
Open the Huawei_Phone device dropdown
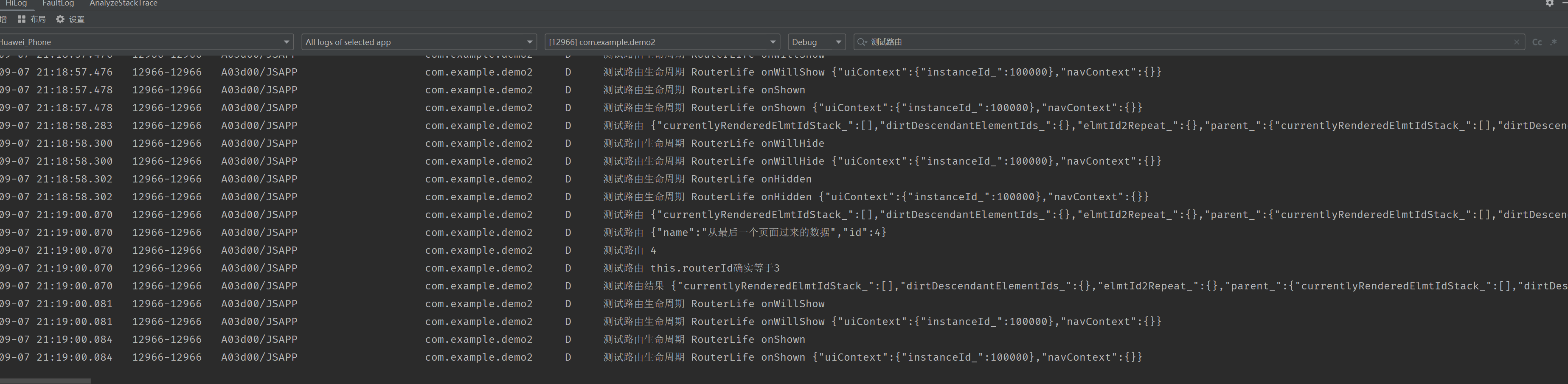coord(146,42)
